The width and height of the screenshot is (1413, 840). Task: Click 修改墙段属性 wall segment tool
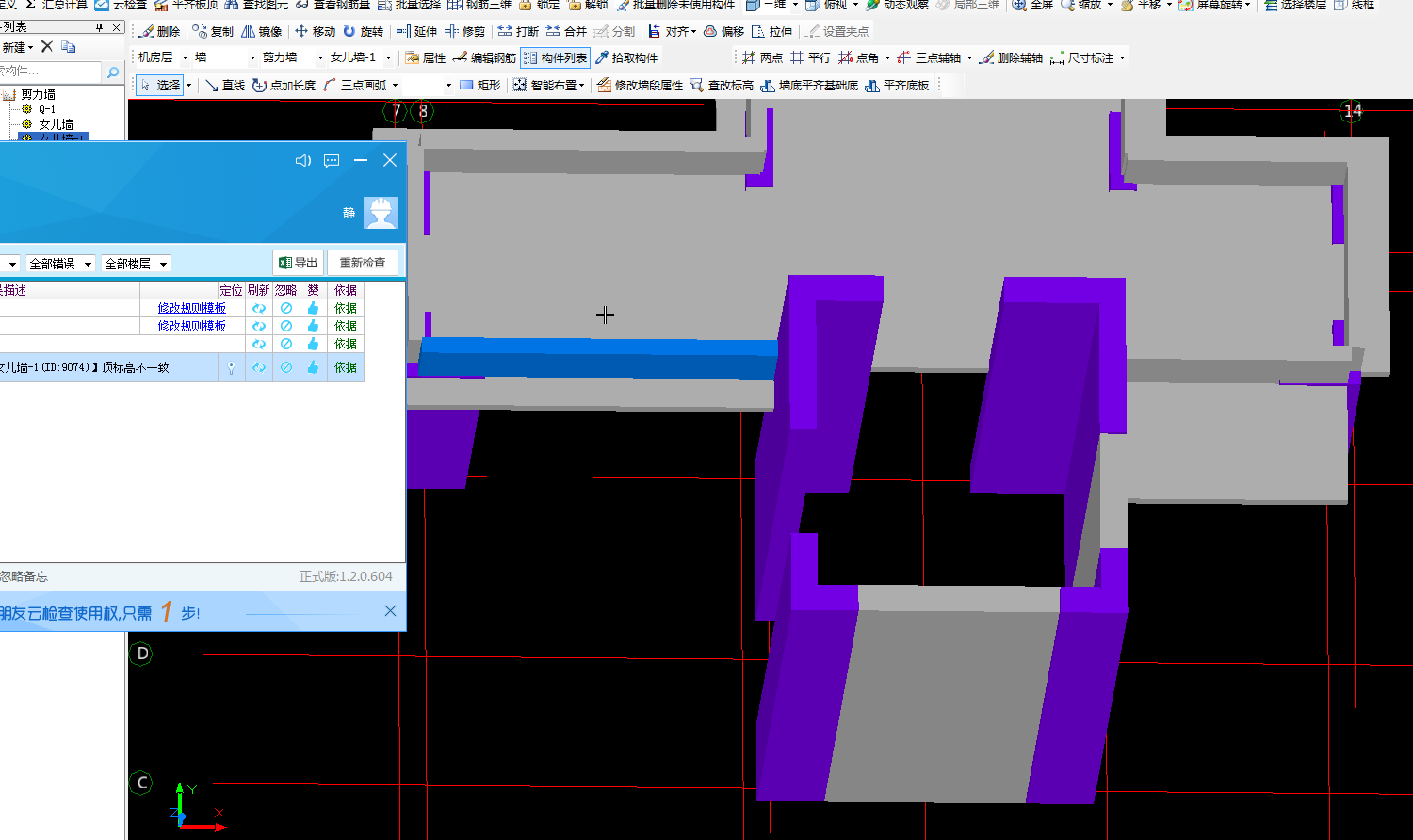click(x=641, y=85)
